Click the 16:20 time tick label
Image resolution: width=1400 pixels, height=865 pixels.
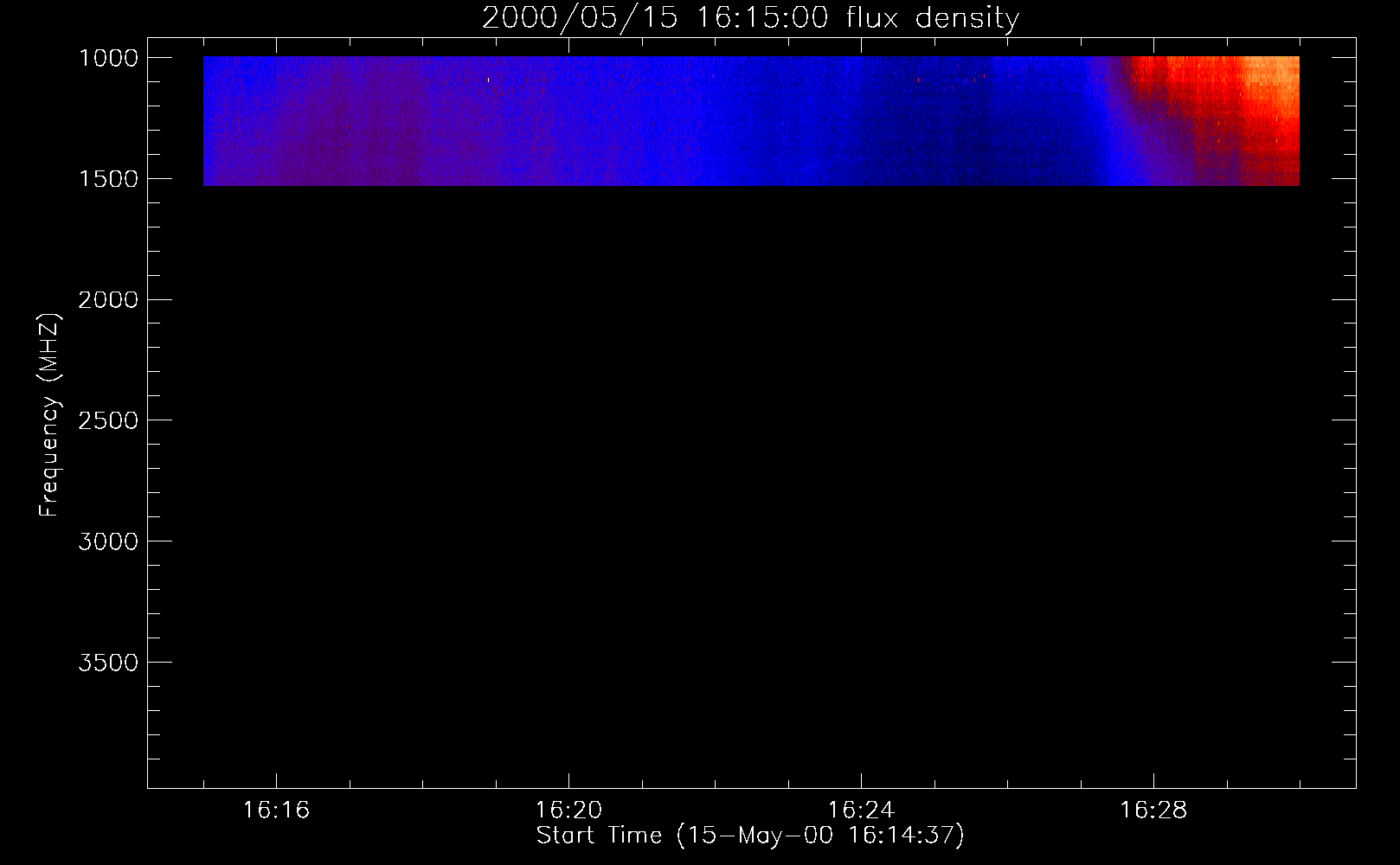click(x=568, y=811)
